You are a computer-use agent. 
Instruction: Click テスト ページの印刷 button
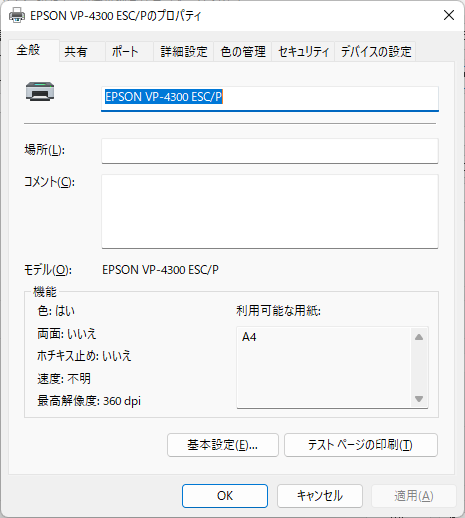pyautogui.click(x=361, y=445)
